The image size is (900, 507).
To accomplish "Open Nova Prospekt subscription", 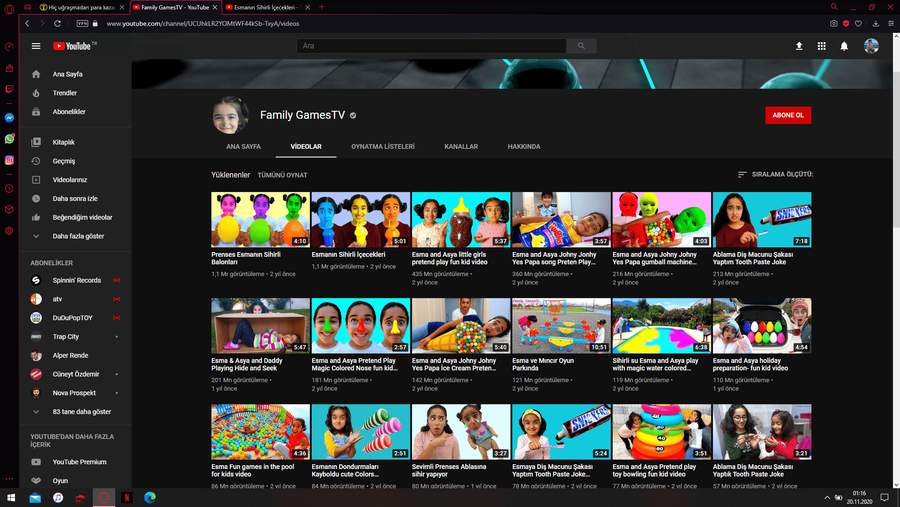I will pos(75,393).
